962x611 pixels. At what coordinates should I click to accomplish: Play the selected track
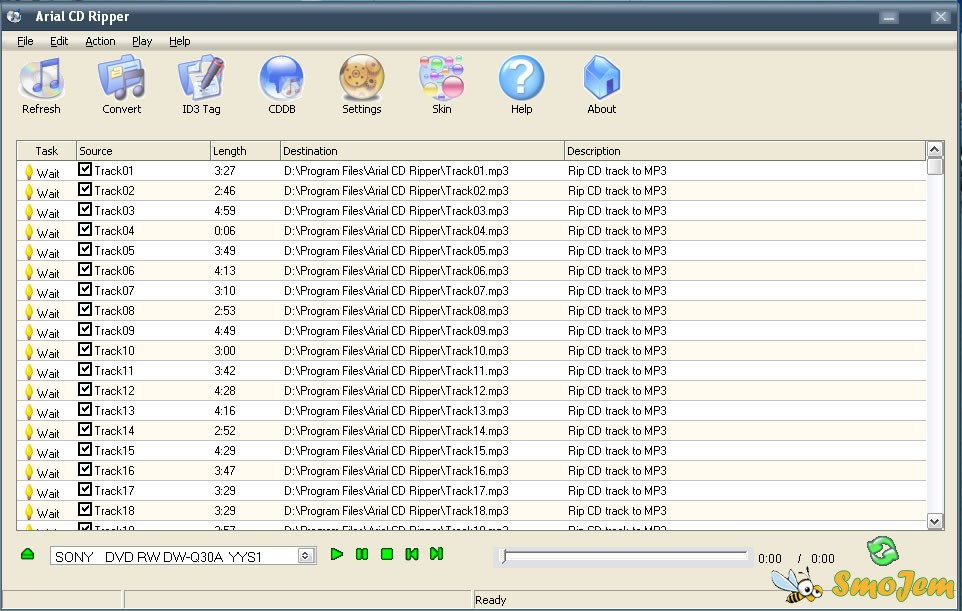pyautogui.click(x=337, y=555)
